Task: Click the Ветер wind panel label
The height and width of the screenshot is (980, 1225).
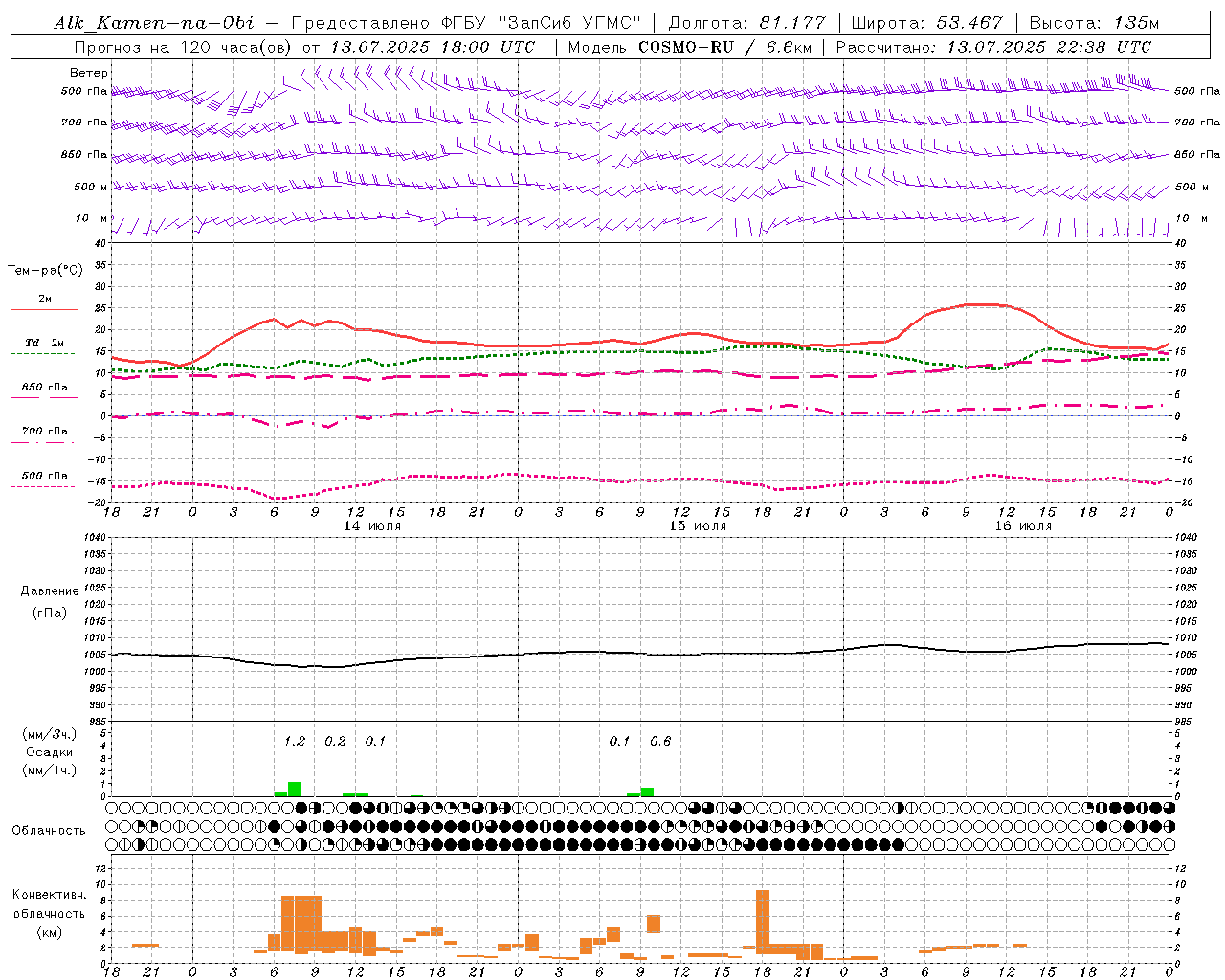Action: click(89, 73)
